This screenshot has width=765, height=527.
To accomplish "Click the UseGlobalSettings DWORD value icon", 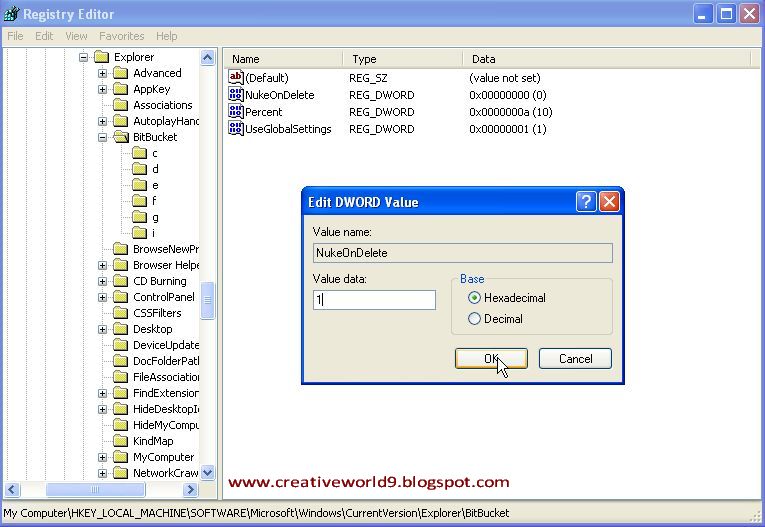I will [236, 129].
